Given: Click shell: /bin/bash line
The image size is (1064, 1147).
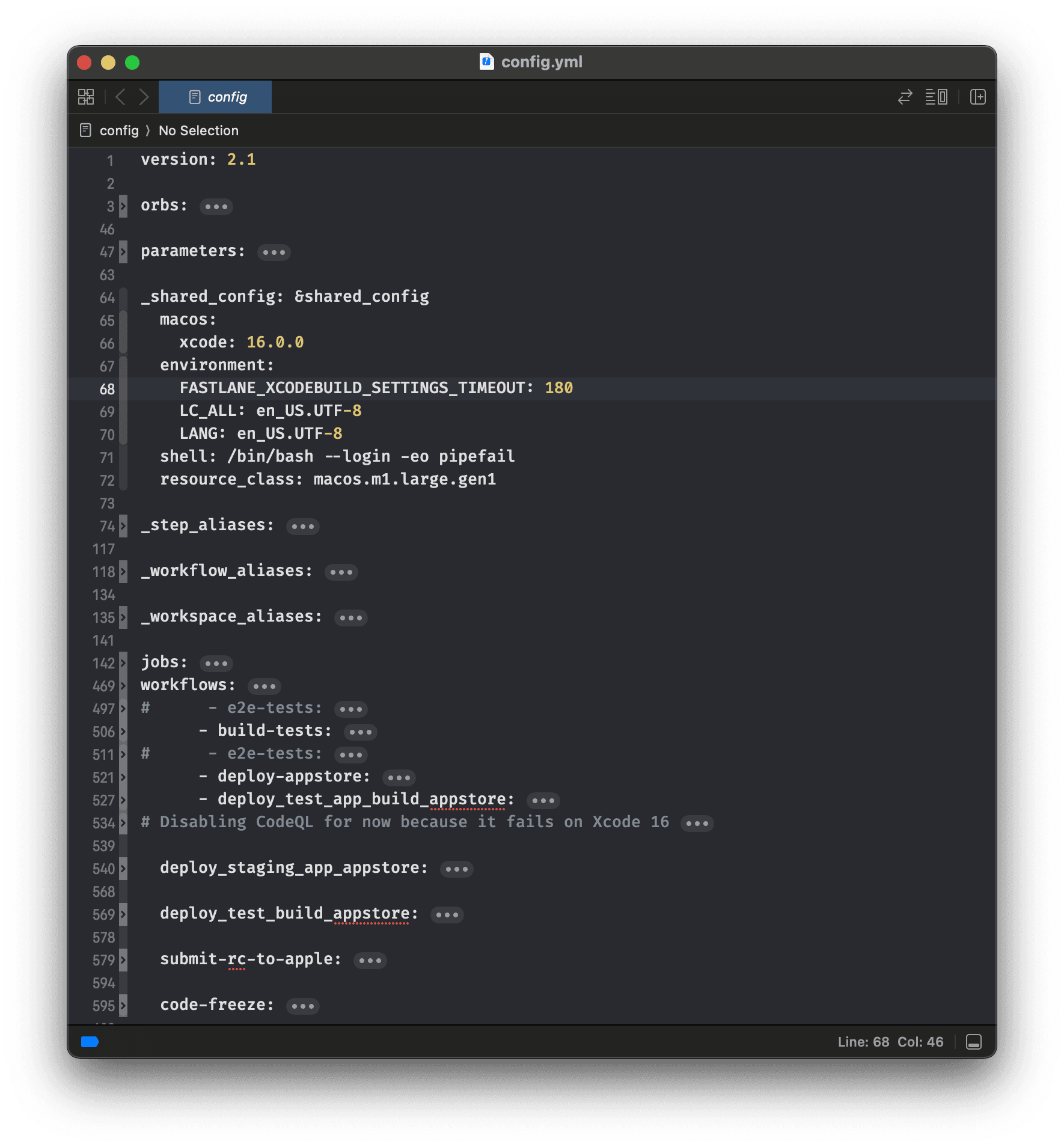Looking at the screenshot, I should 337,456.
